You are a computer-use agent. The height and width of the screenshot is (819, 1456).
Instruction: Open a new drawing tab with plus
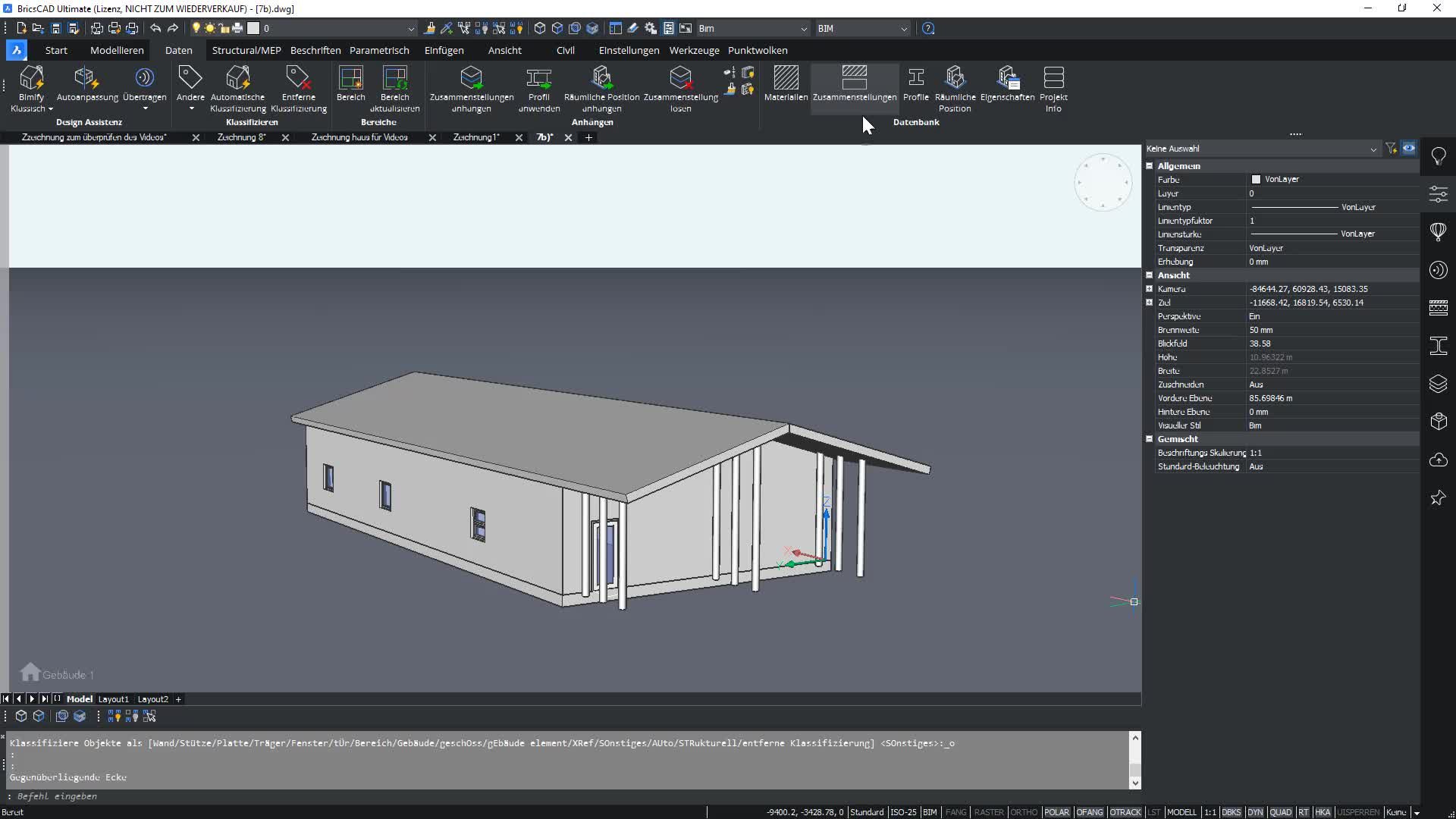click(588, 137)
